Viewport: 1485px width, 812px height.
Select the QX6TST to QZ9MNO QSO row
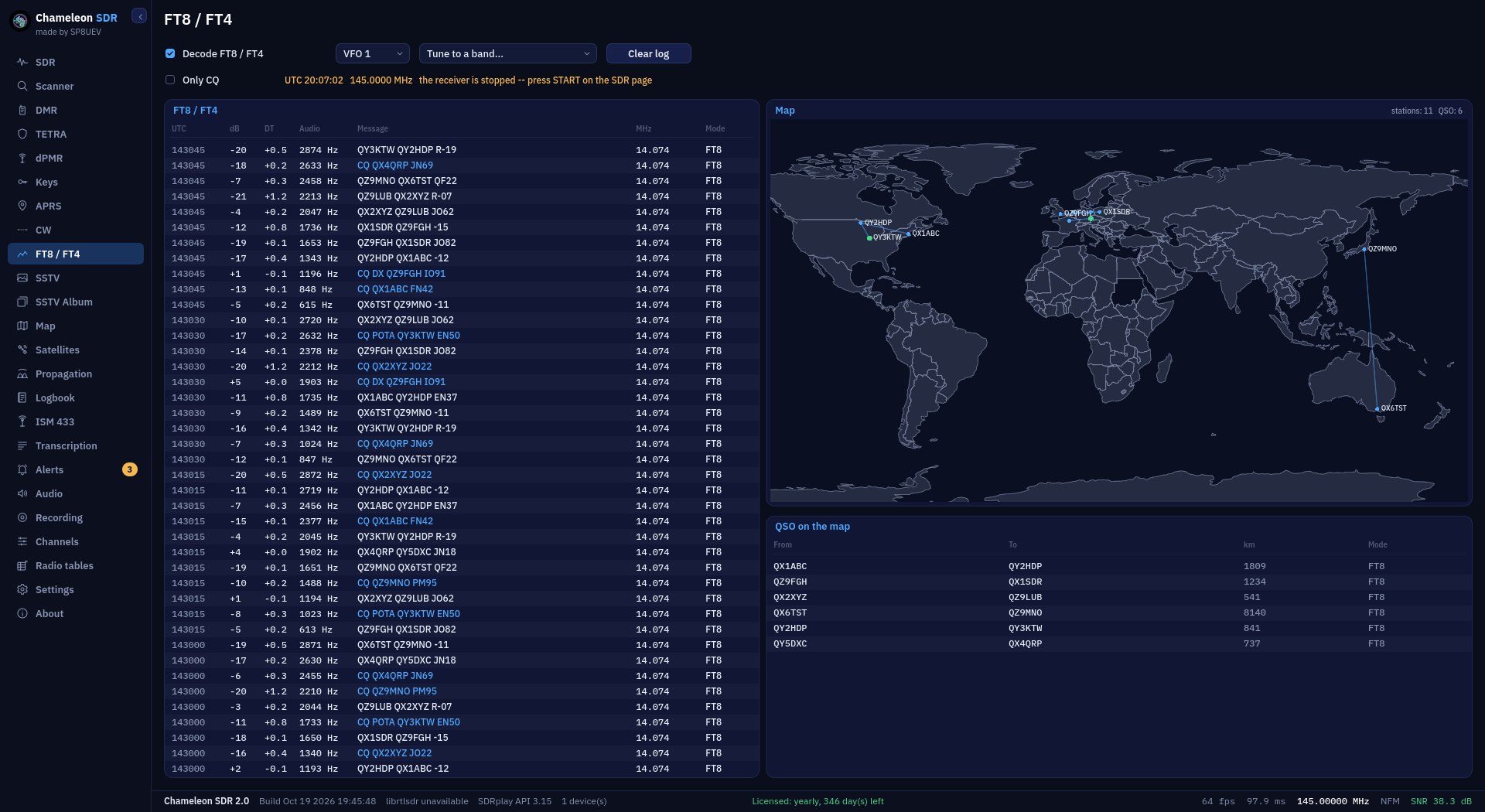coord(1118,612)
